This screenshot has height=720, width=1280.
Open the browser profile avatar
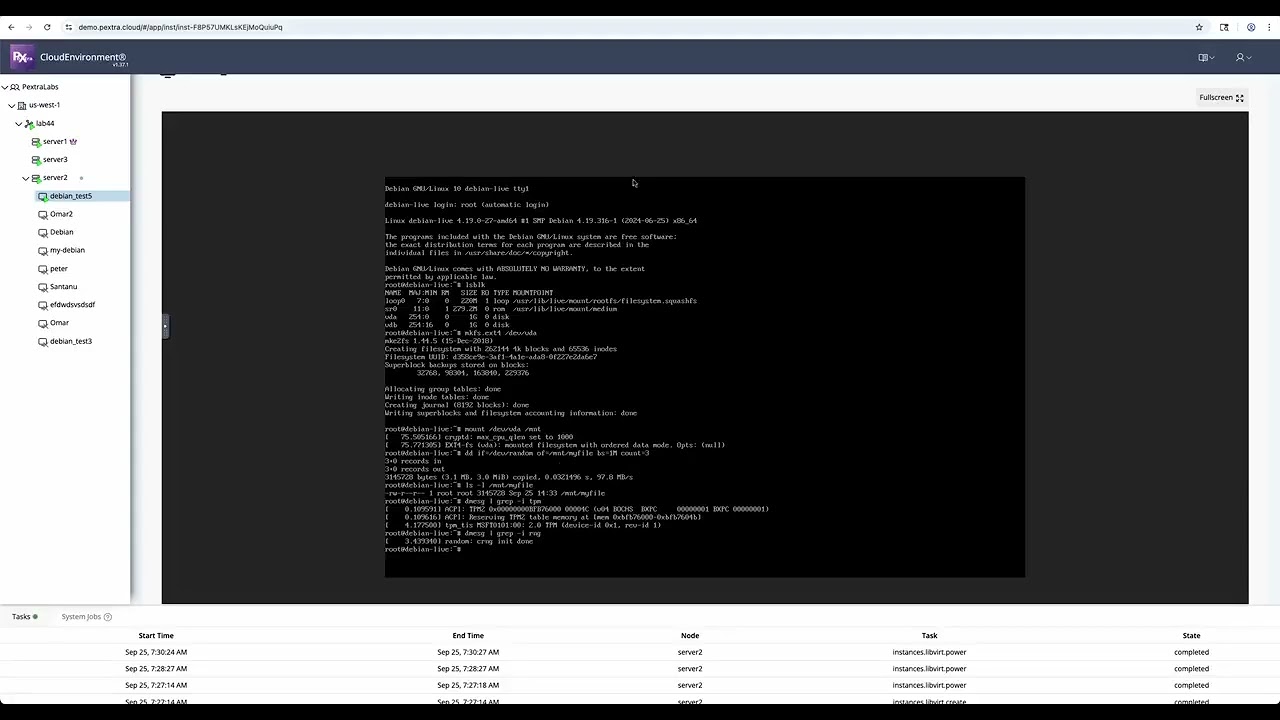click(1251, 27)
